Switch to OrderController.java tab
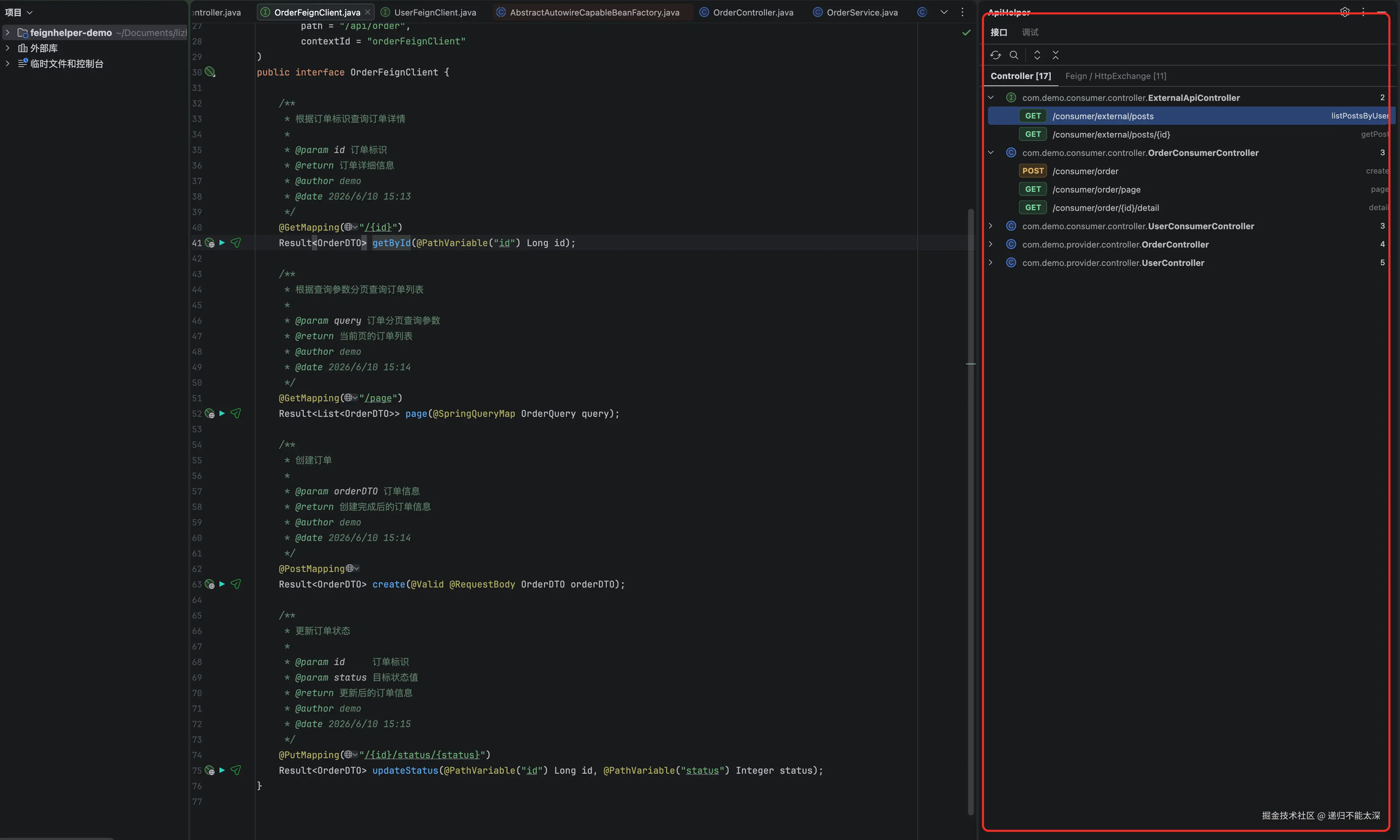This screenshot has height=840, width=1400. [747, 12]
